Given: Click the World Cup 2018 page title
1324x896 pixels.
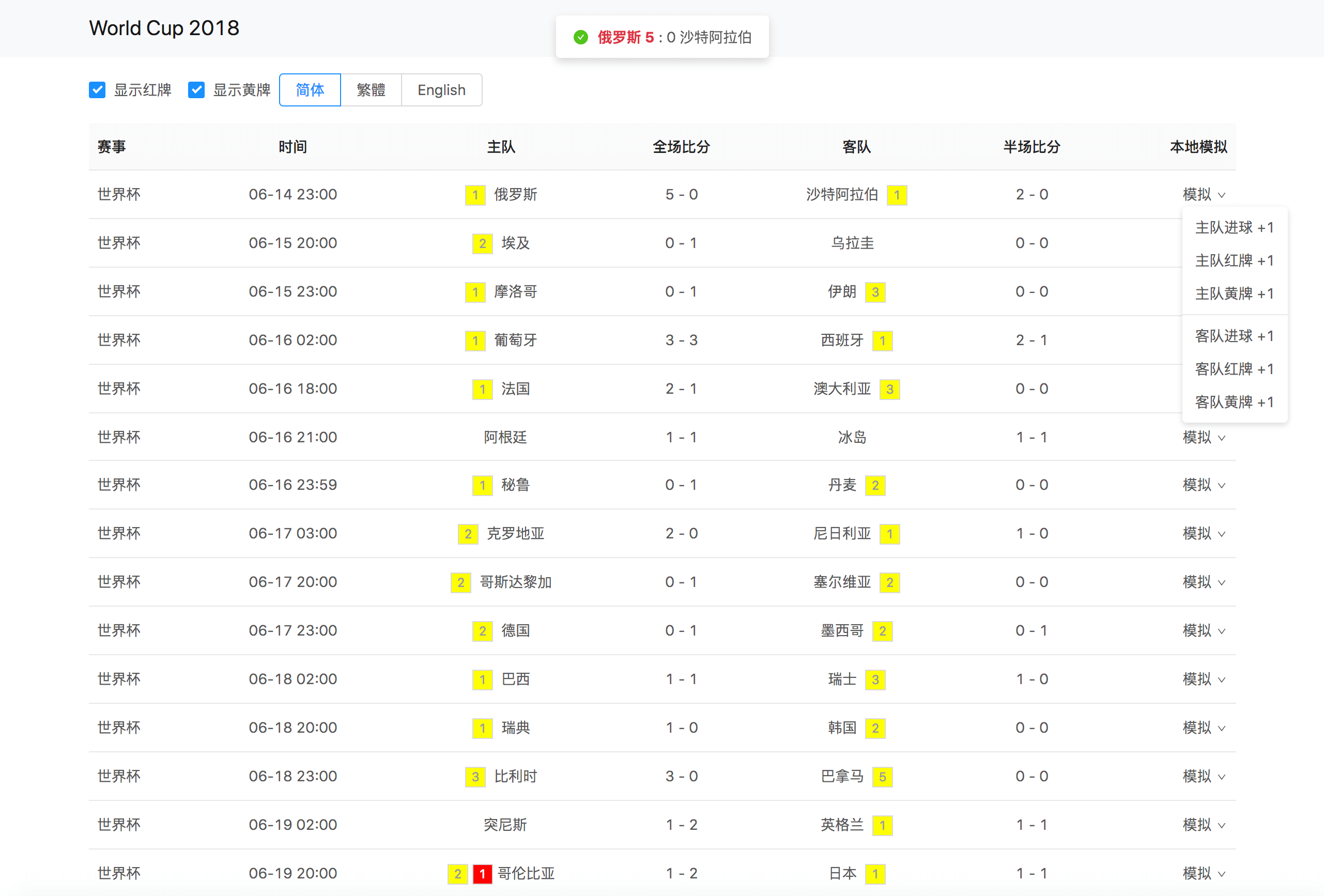Looking at the screenshot, I should [x=164, y=28].
